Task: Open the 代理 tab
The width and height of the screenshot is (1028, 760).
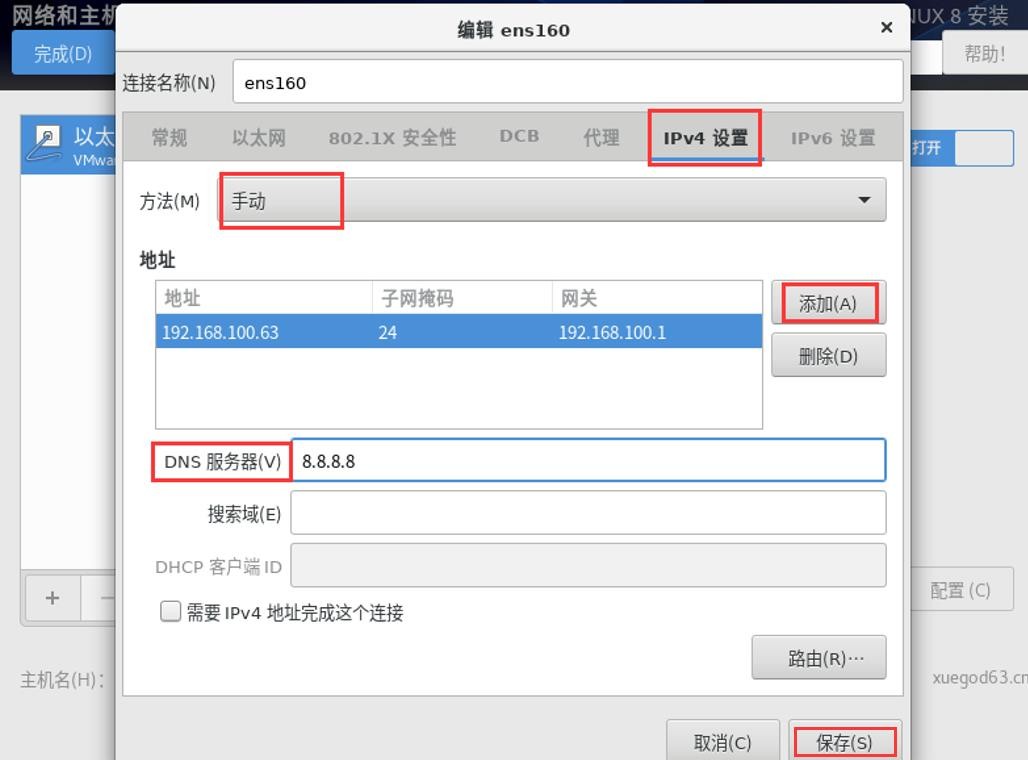Action: pyautogui.click(x=600, y=138)
